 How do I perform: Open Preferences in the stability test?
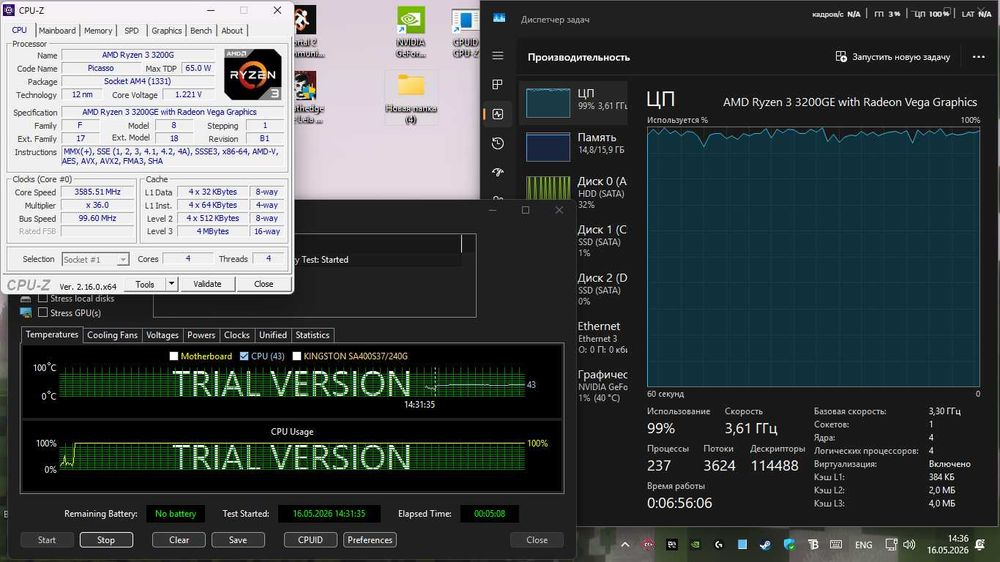tap(370, 540)
